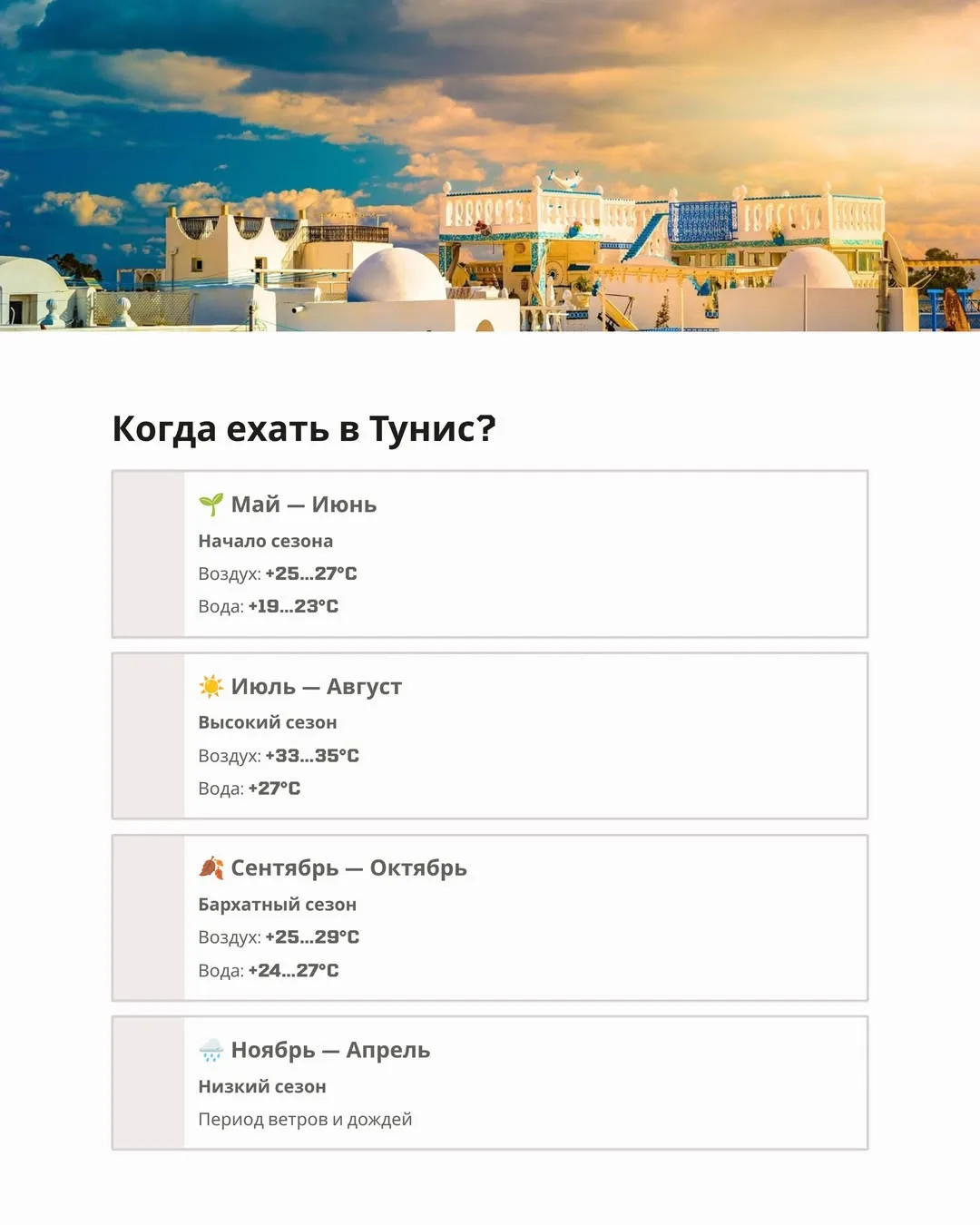The image size is (980, 1225).
Task: Click air temperature "+33...35°C"
Action: (312, 755)
